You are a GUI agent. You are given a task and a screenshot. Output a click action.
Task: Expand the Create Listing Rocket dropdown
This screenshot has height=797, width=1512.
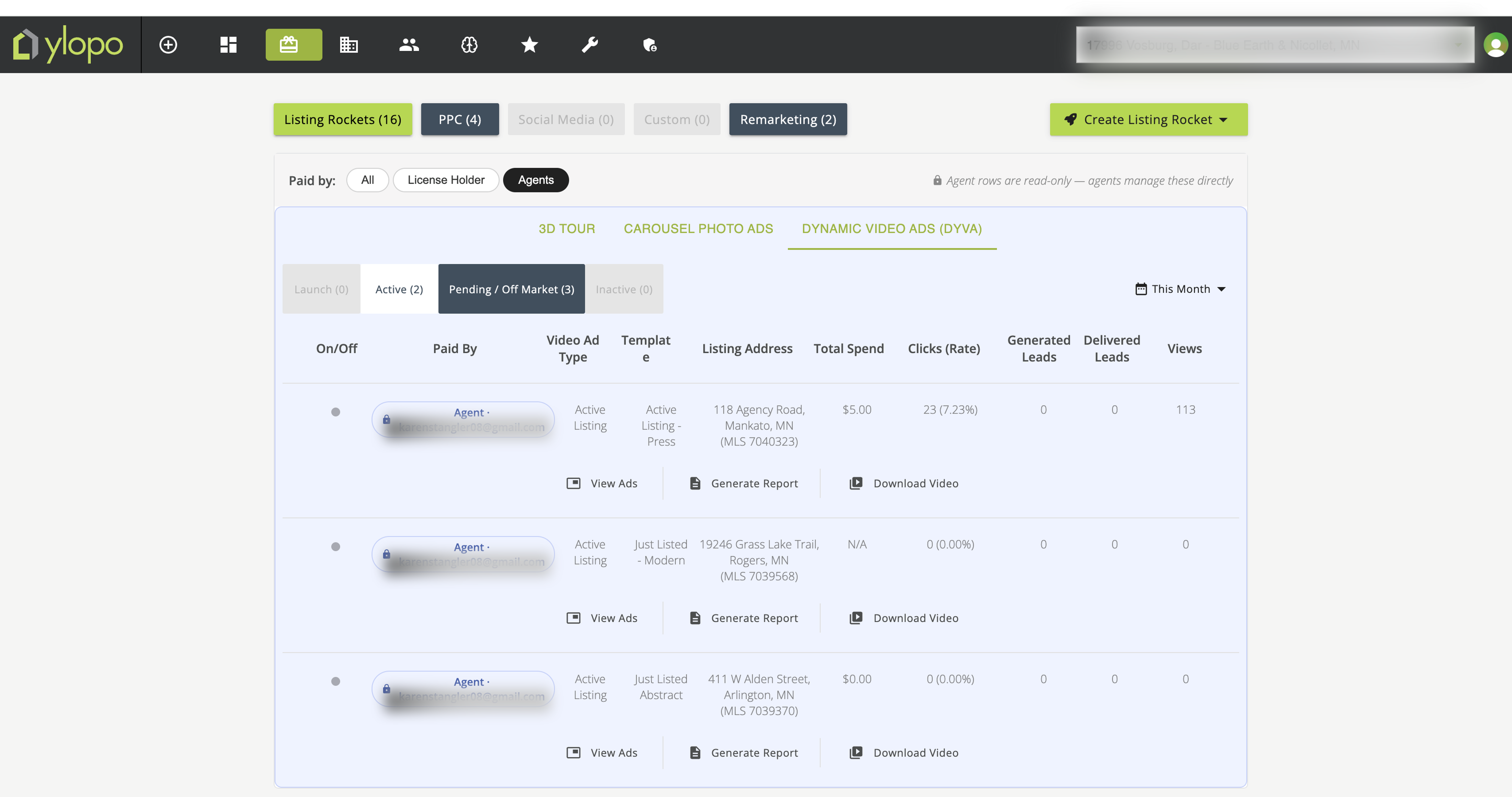1149,119
